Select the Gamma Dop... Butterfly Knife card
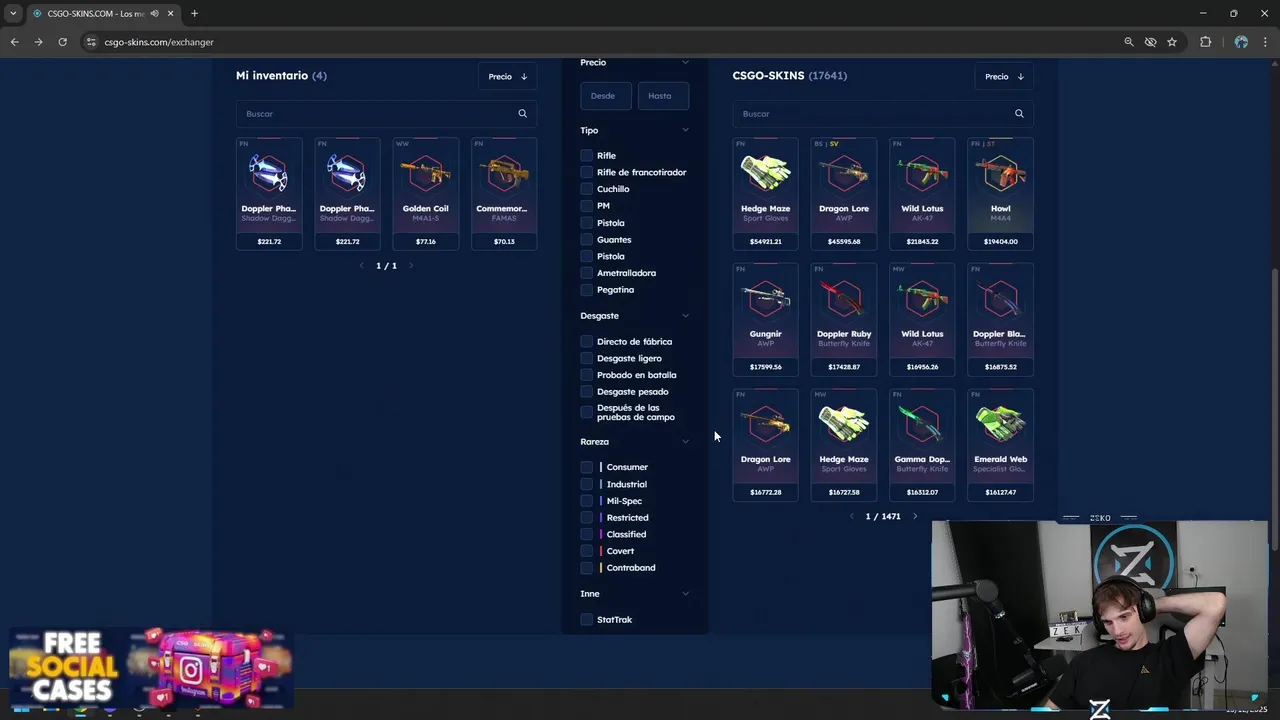1280x720 pixels. [922, 444]
